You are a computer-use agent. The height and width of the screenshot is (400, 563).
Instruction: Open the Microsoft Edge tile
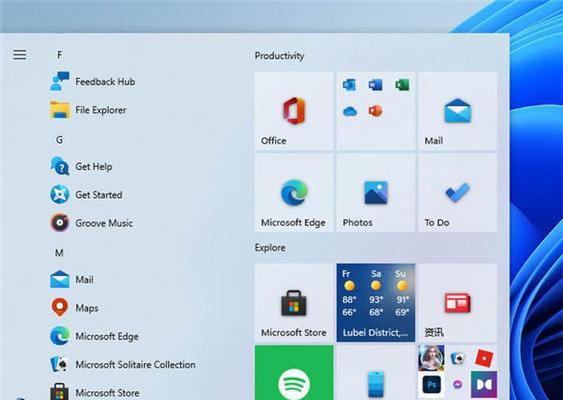click(x=294, y=193)
